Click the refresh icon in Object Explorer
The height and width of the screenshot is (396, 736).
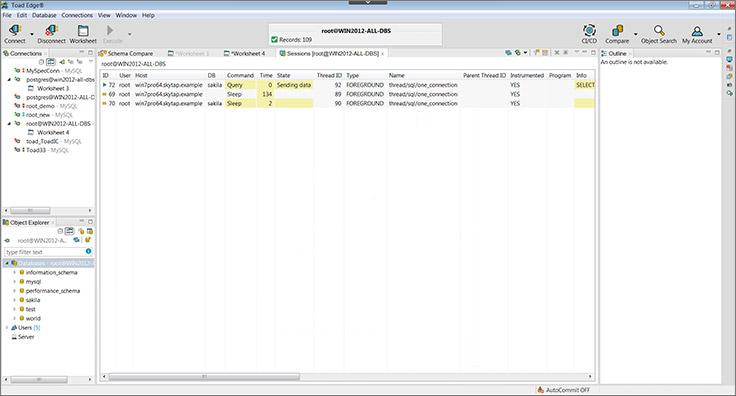[x=77, y=240]
